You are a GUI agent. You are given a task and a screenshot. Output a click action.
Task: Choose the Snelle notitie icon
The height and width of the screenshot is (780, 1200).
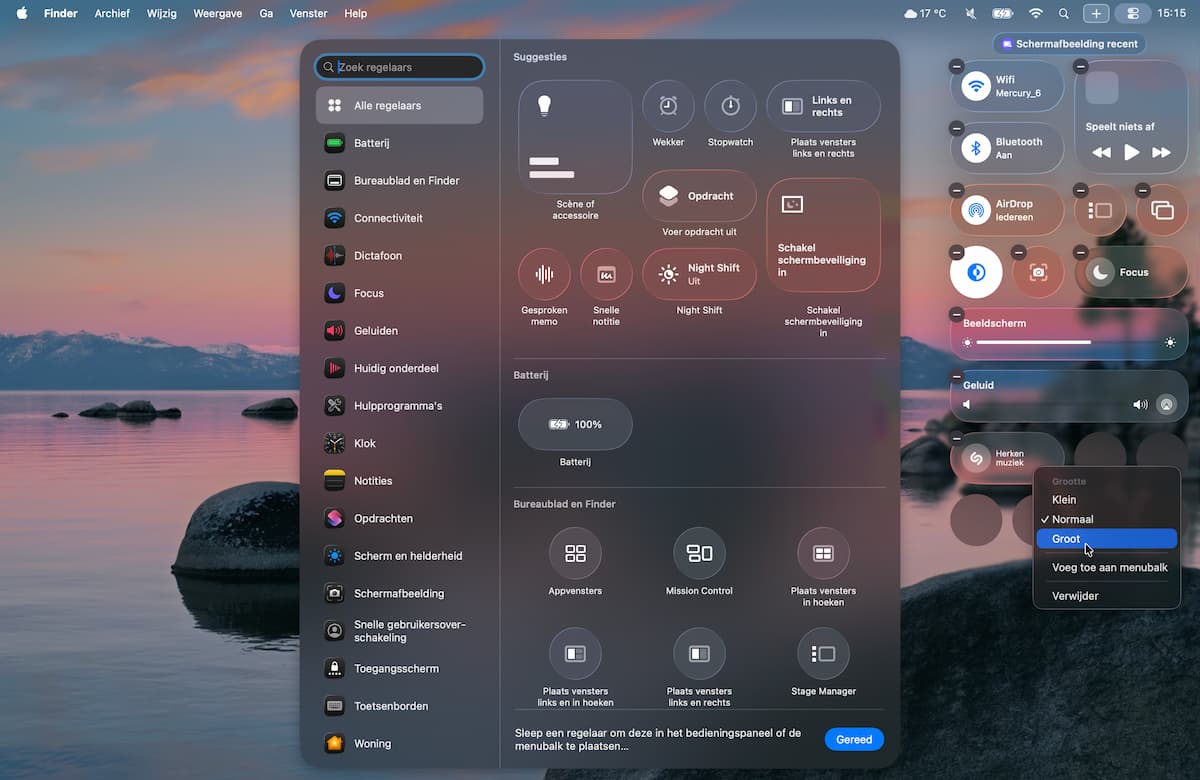[x=606, y=274]
